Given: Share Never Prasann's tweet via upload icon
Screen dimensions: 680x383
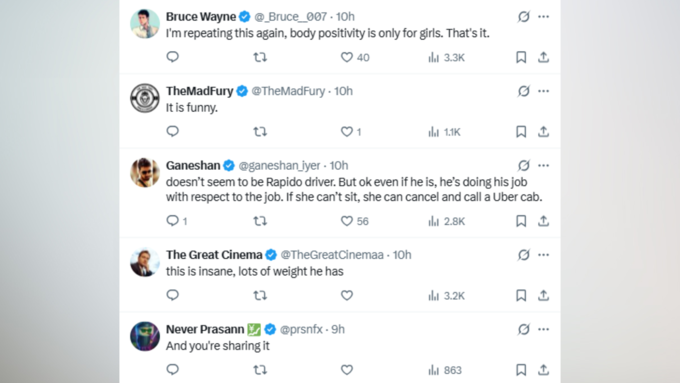Looking at the screenshot, I should [x=543, y=370].
